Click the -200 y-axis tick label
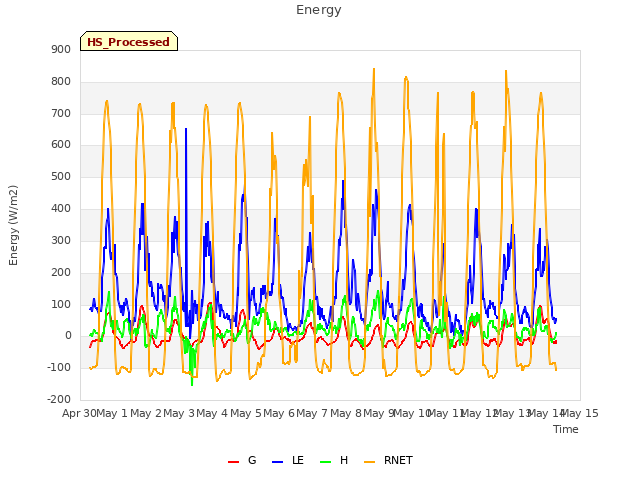640x480 pixels. tap(59, 400)
